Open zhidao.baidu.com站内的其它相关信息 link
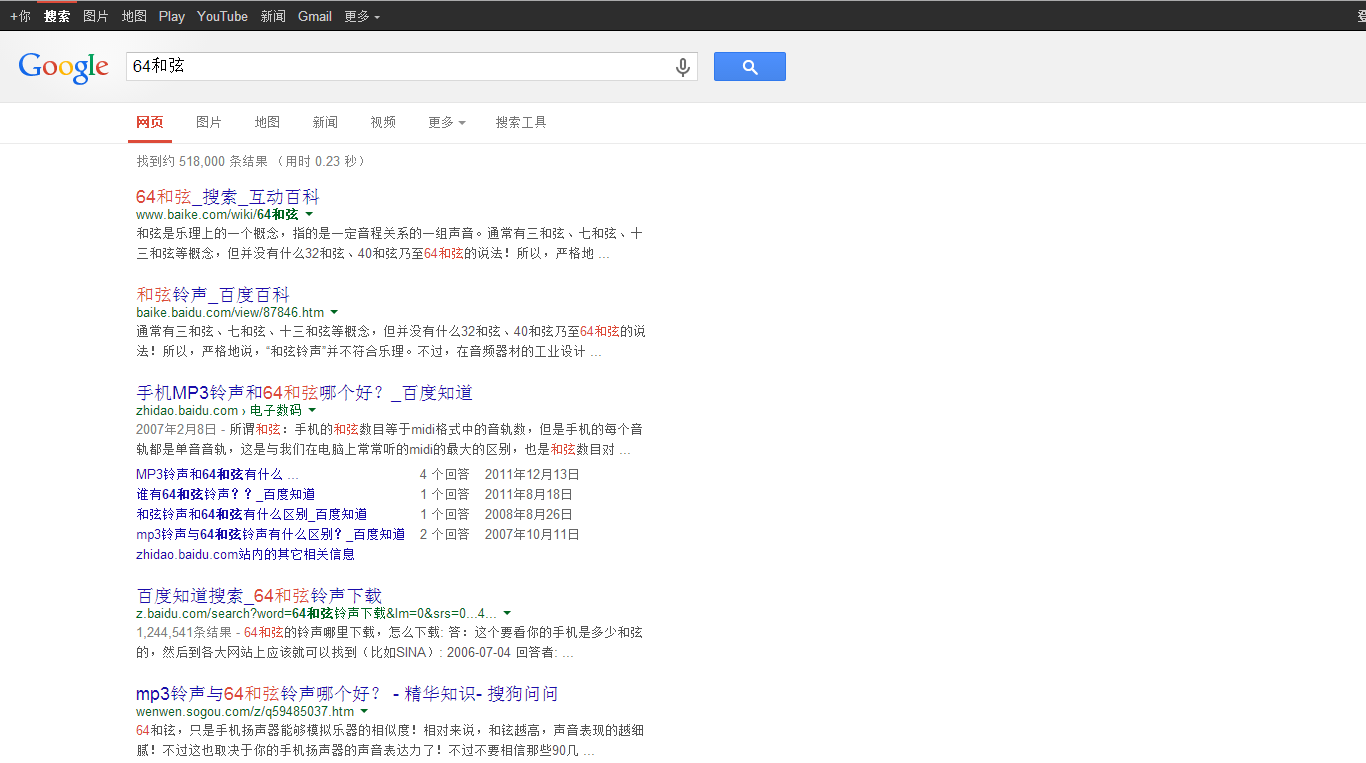Viewport: 1366px width, 763px height. [245, 554]
